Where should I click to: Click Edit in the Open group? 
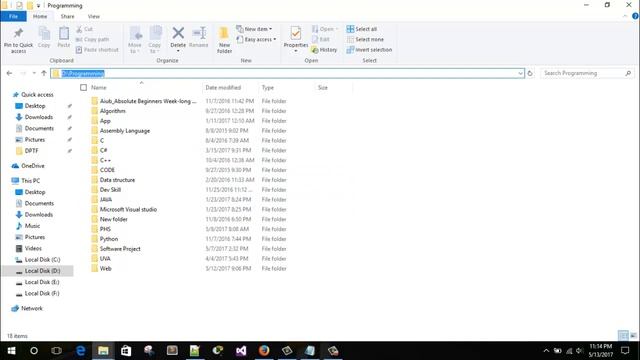coord(321,40)
